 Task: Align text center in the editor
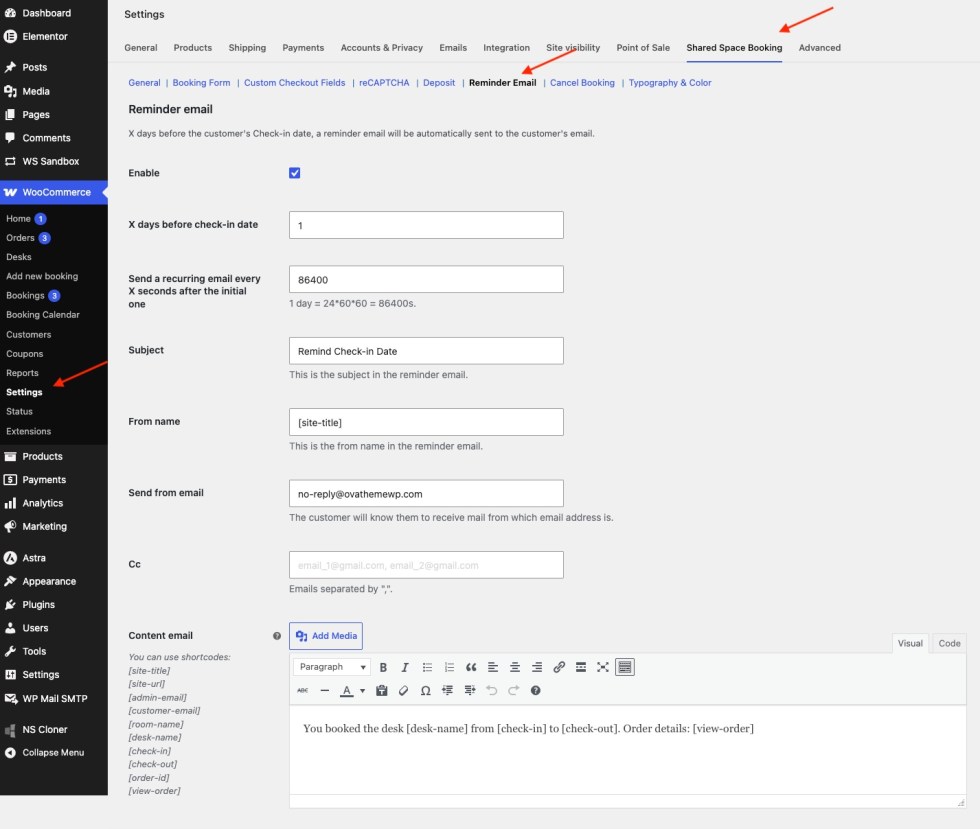(x=514, y=667)
